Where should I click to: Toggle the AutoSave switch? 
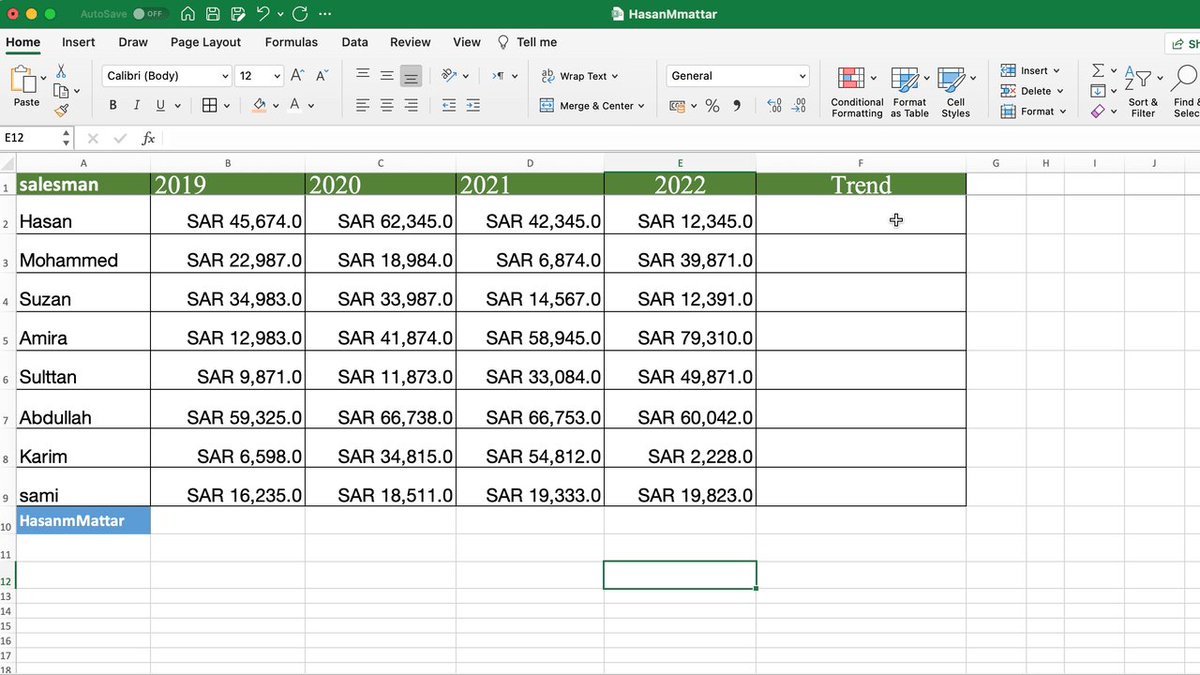(150, 15)
